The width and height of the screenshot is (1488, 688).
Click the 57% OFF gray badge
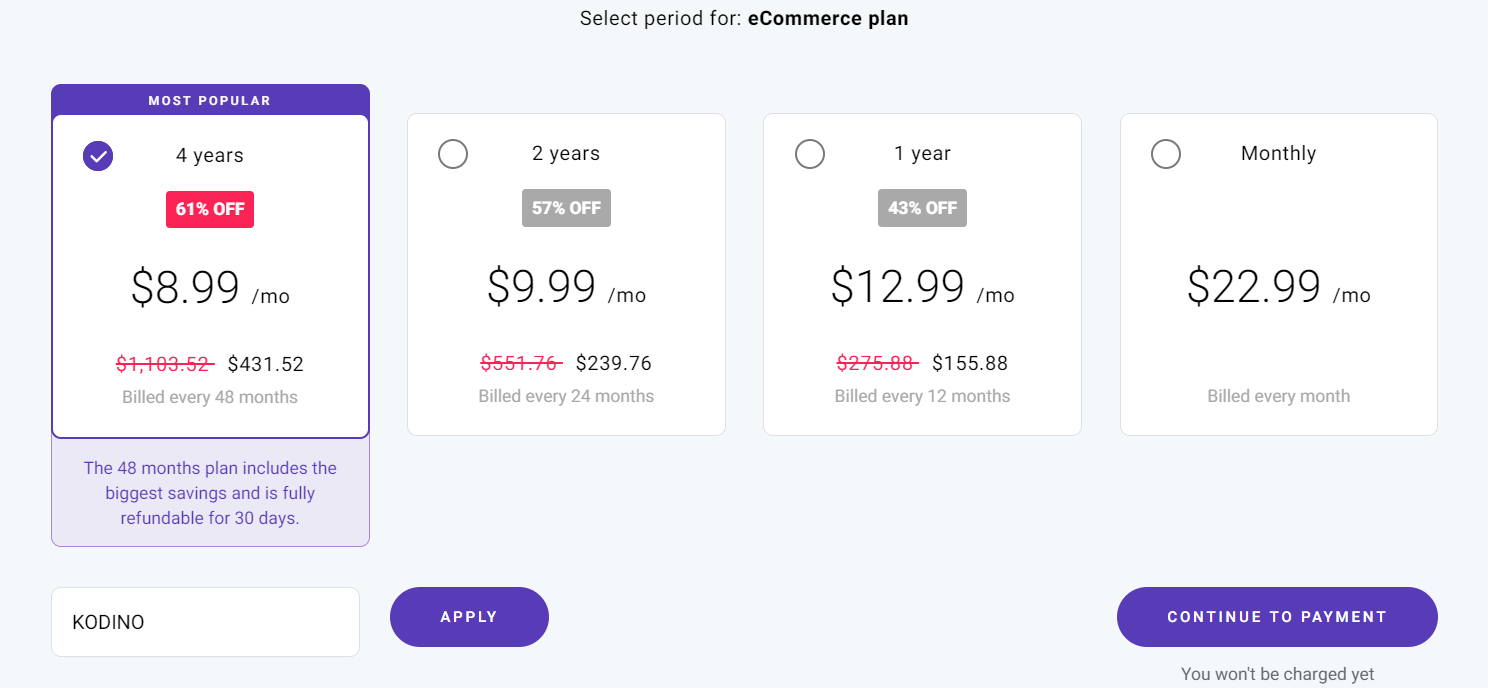click(566, 208)
